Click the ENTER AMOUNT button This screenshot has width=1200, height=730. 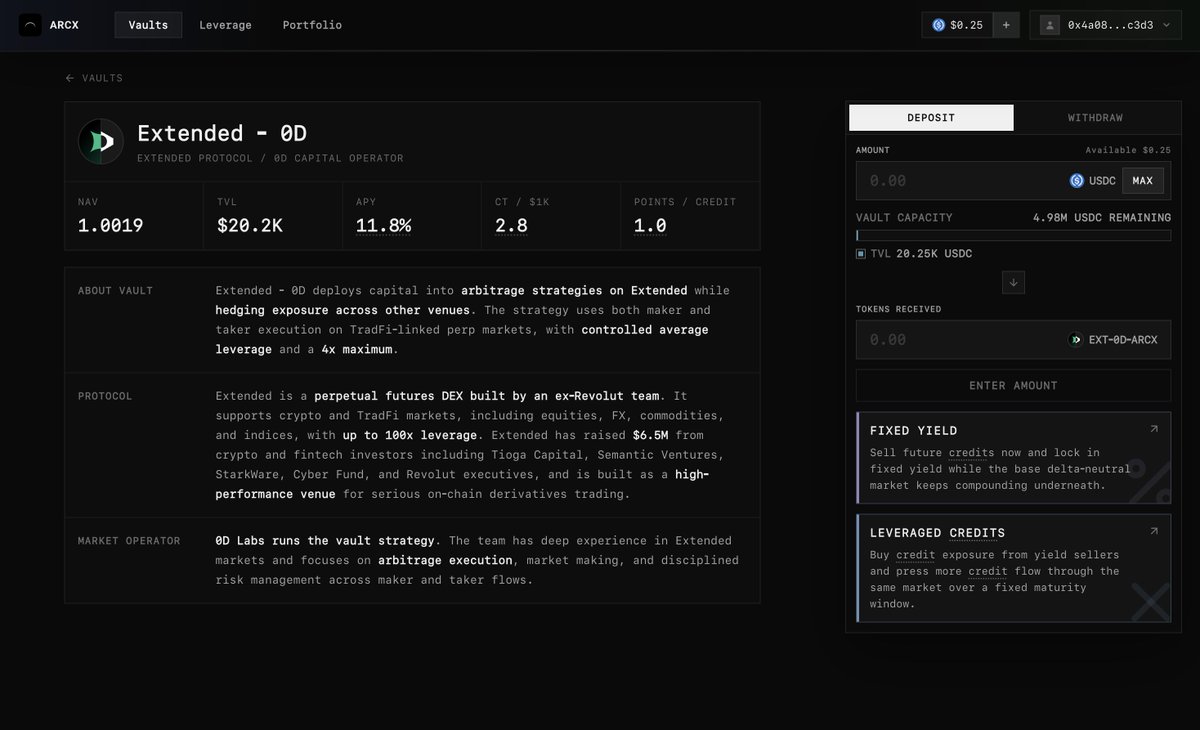click(1013, 386)
